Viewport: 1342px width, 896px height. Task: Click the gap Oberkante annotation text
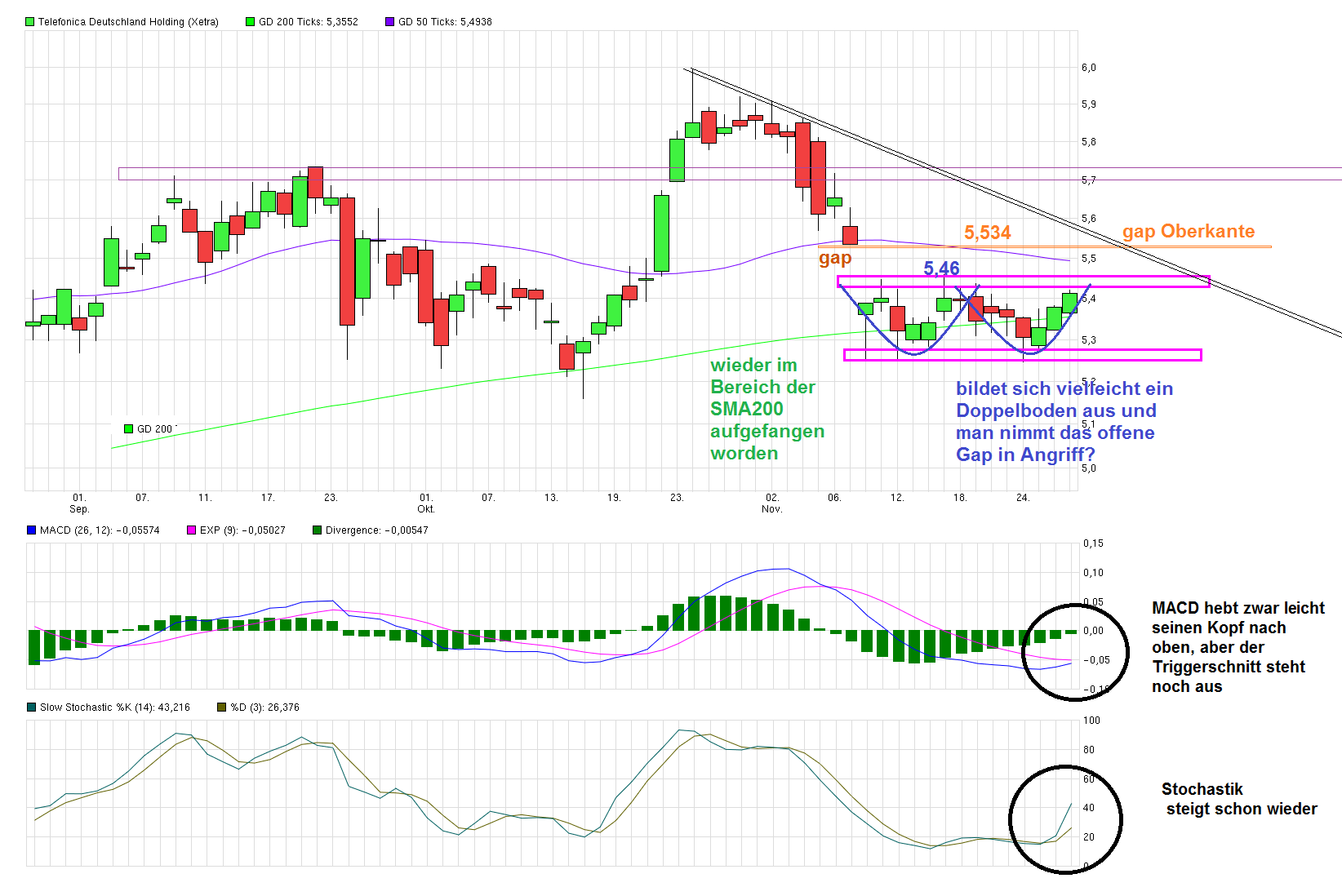click(1189, 232)
